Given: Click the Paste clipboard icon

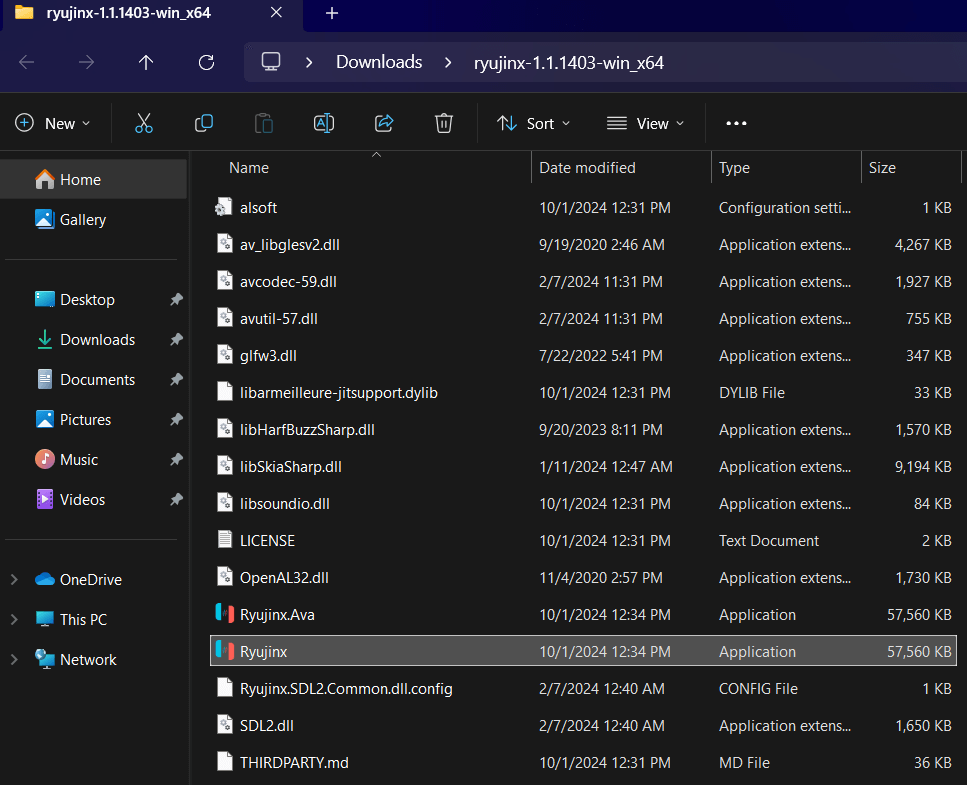Looking at the screenshot, I should tap(264, 123).
